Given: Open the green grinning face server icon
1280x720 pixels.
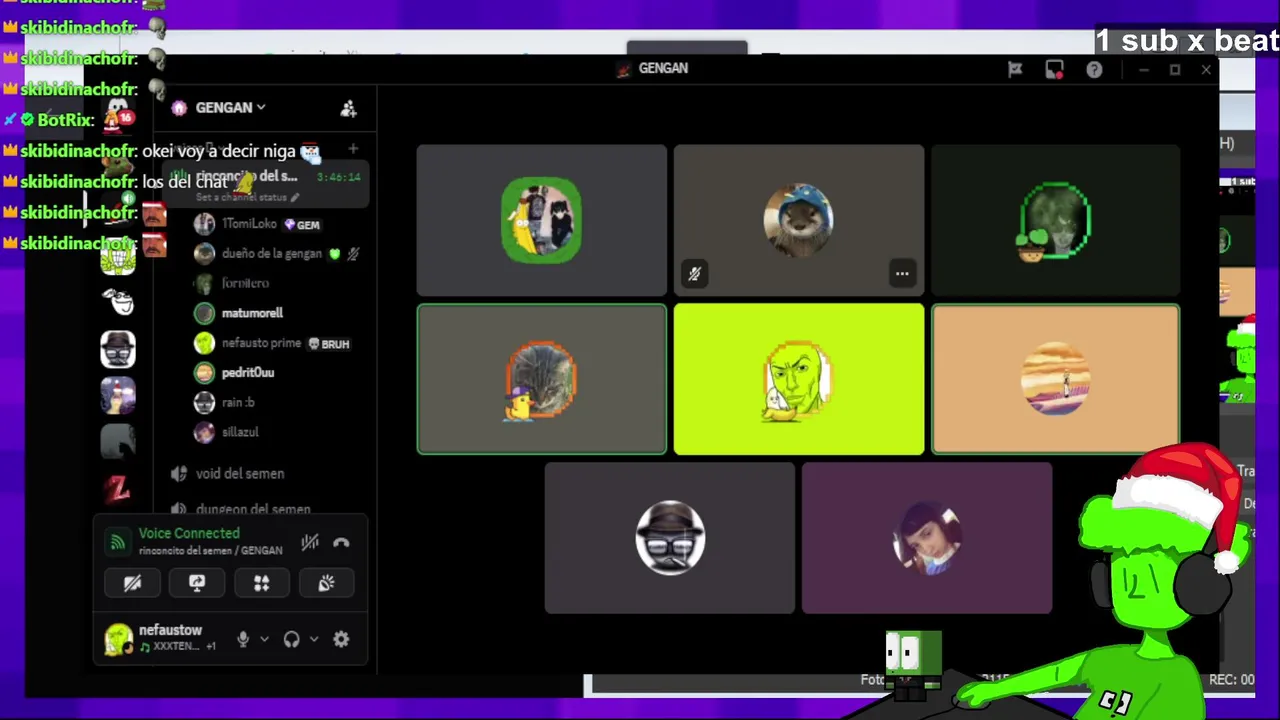Looking at the screenshot, I should pyautogui.click(x=118, y=257).
